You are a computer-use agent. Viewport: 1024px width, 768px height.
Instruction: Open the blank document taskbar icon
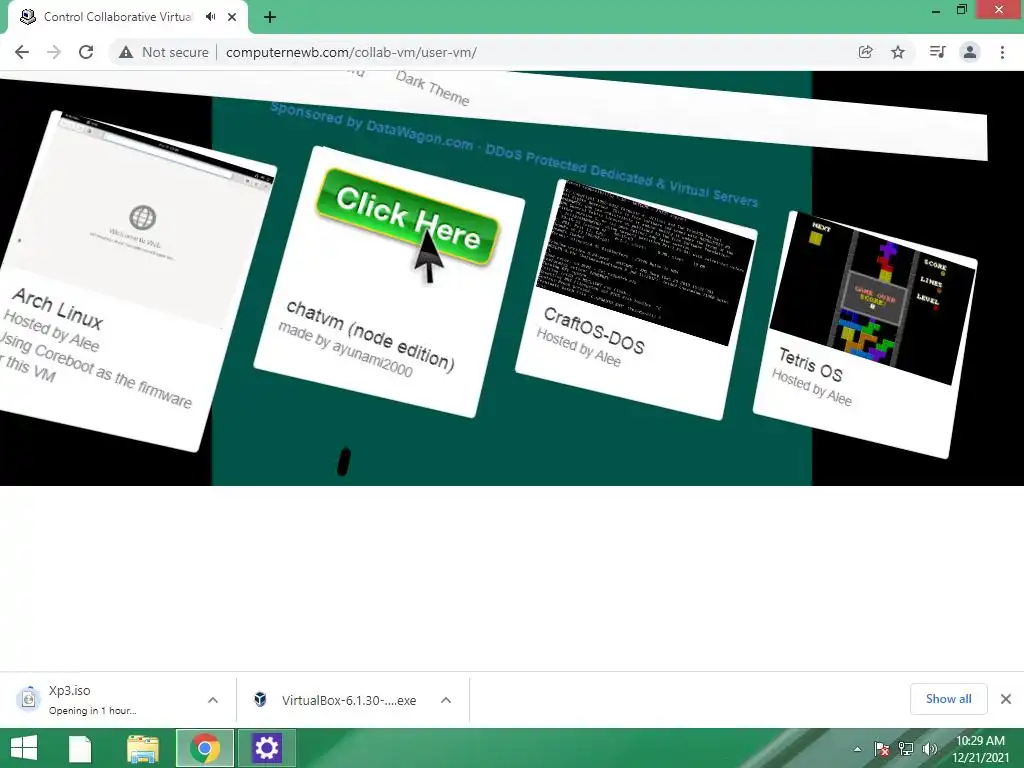tap(80, 748)
